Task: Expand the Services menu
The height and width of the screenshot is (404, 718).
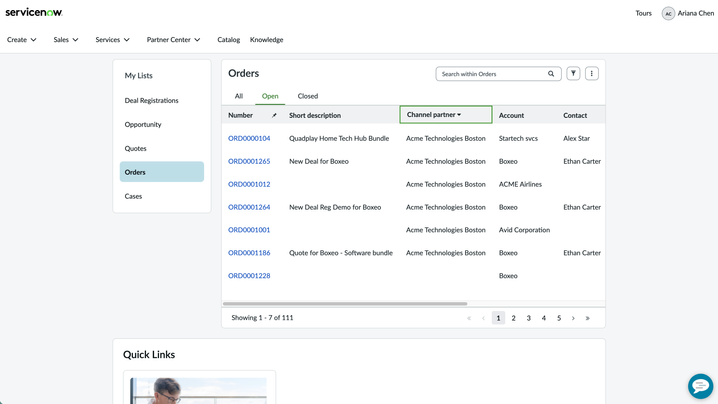Action: point(112,40)
